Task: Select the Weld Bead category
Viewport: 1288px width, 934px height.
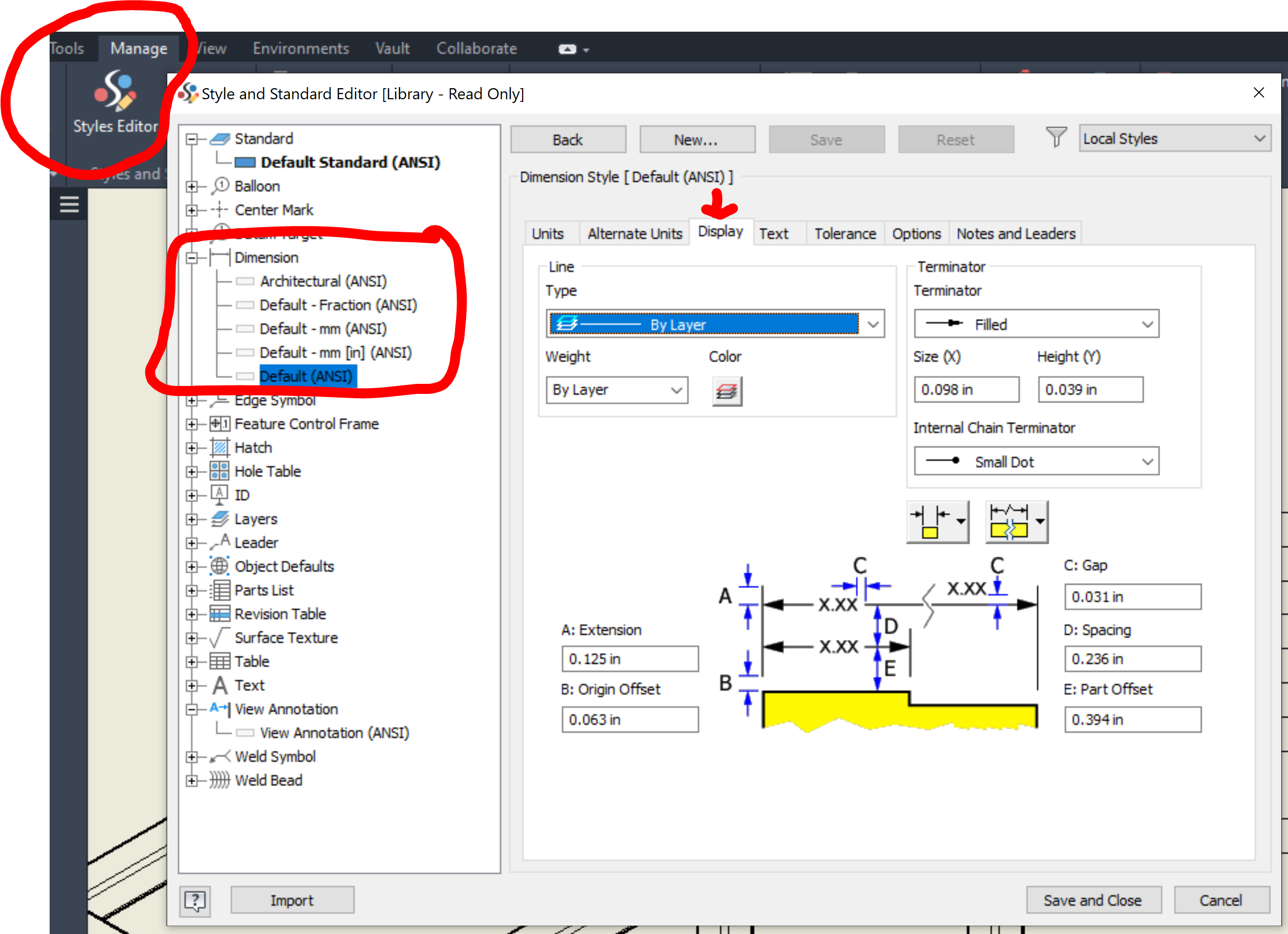Action: (268, 780)
